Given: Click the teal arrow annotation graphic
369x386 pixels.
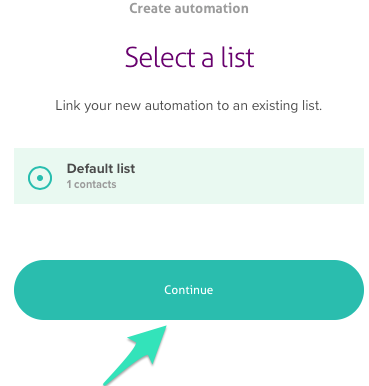Looking at the screenshot, I should pos(135,356).
